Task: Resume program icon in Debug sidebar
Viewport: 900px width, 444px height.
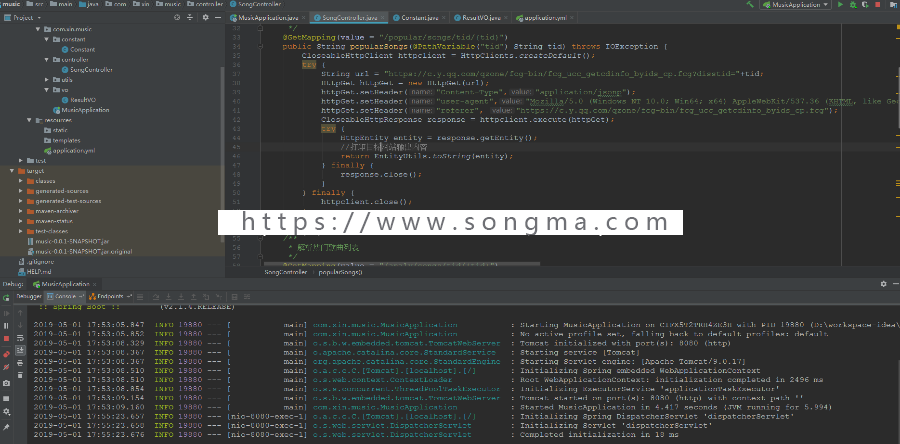Action: coord(6,313)
